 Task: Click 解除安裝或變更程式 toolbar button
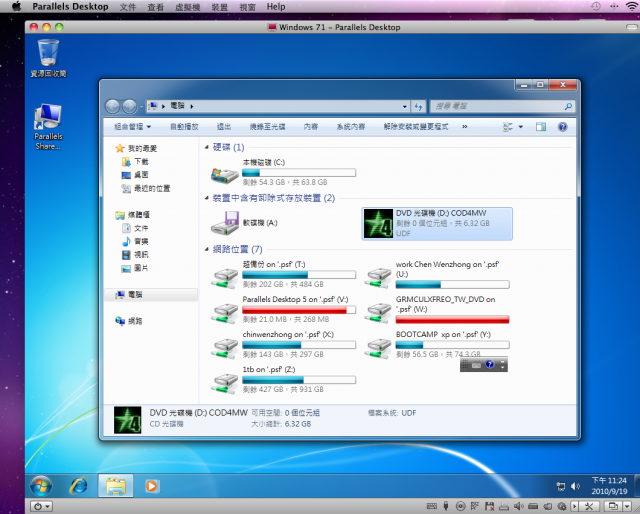(416, 127)
